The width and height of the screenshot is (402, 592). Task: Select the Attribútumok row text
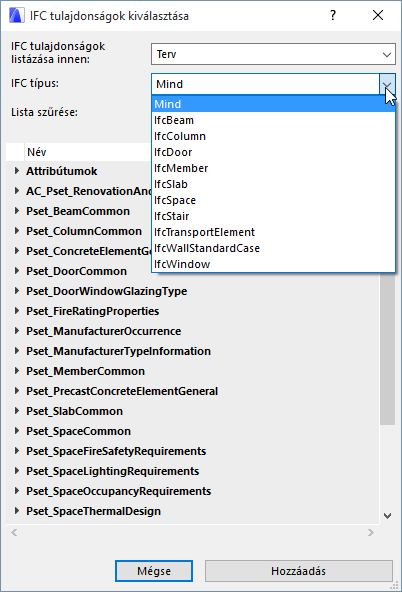coord(62,171)
